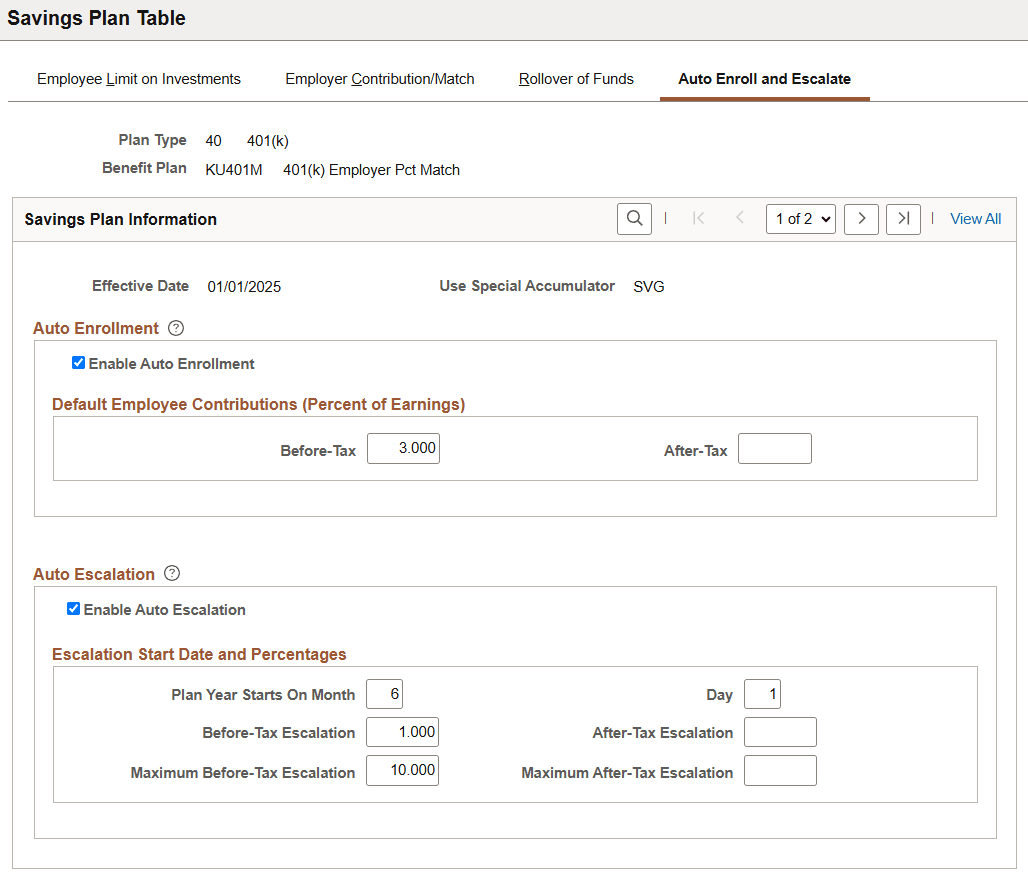Select the Maximum Before-Tax Escalation field

[x=402, y=770]
